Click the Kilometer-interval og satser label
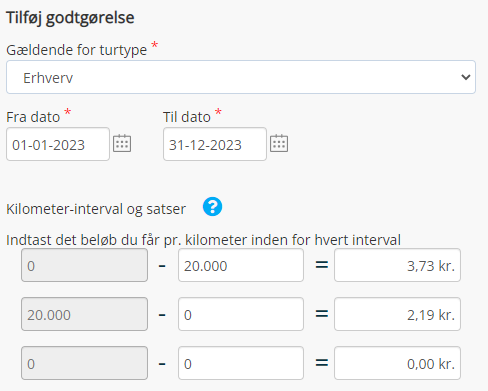 96,209
